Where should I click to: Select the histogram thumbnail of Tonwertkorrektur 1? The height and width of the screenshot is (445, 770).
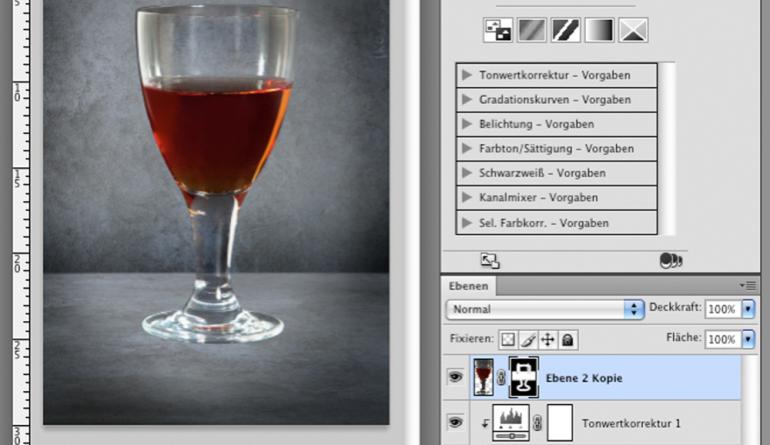[x=511, y=422]
